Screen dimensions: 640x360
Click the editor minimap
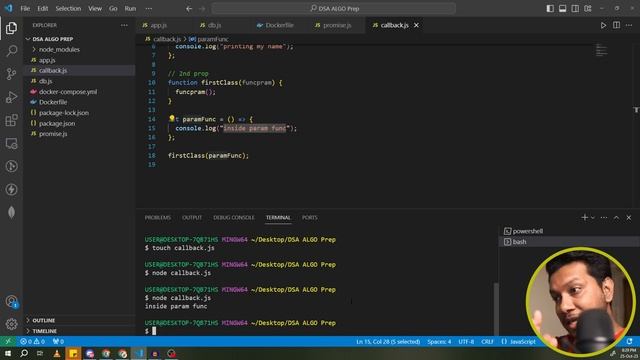(x=601, y=51)
